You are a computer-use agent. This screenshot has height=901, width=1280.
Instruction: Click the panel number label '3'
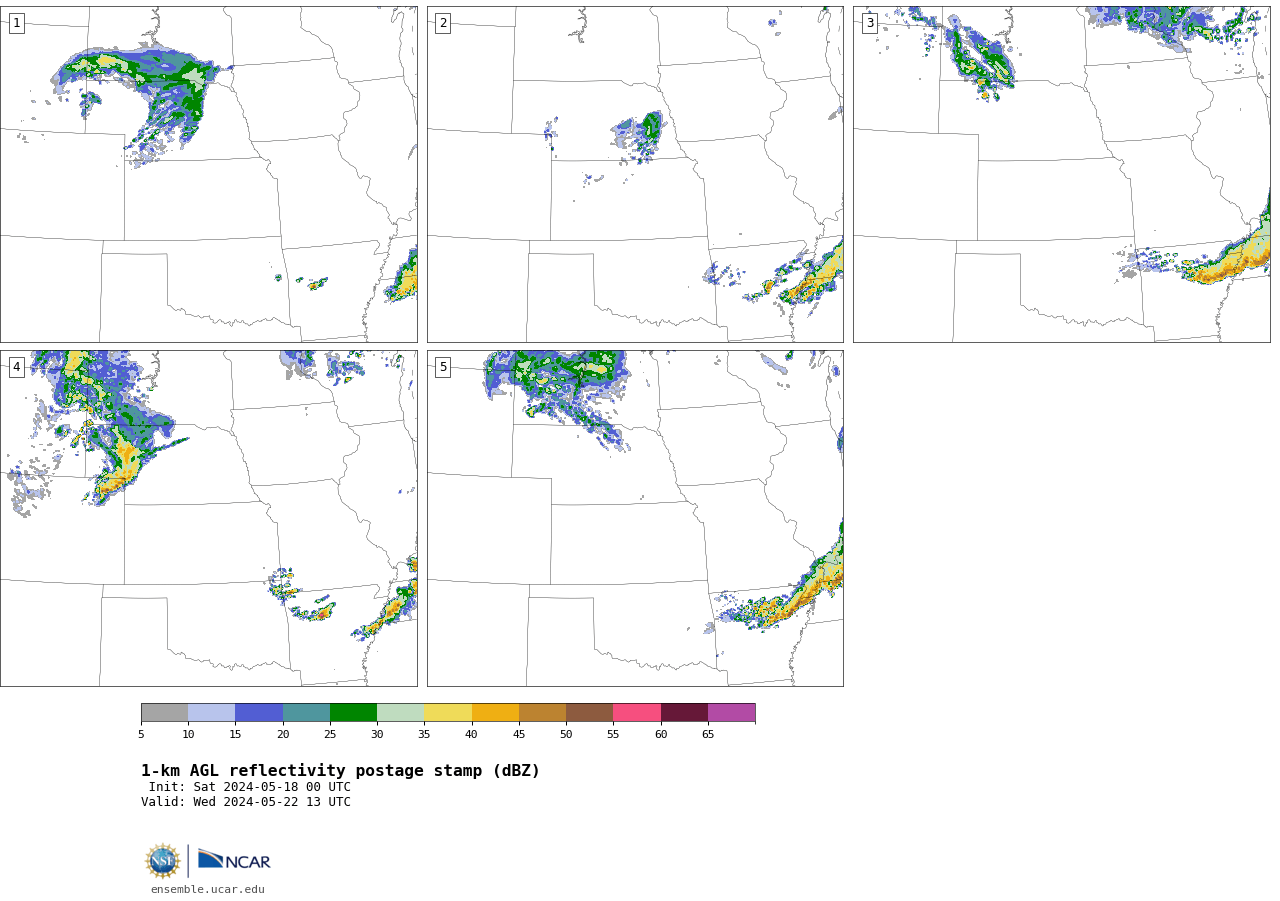[869, 23]
